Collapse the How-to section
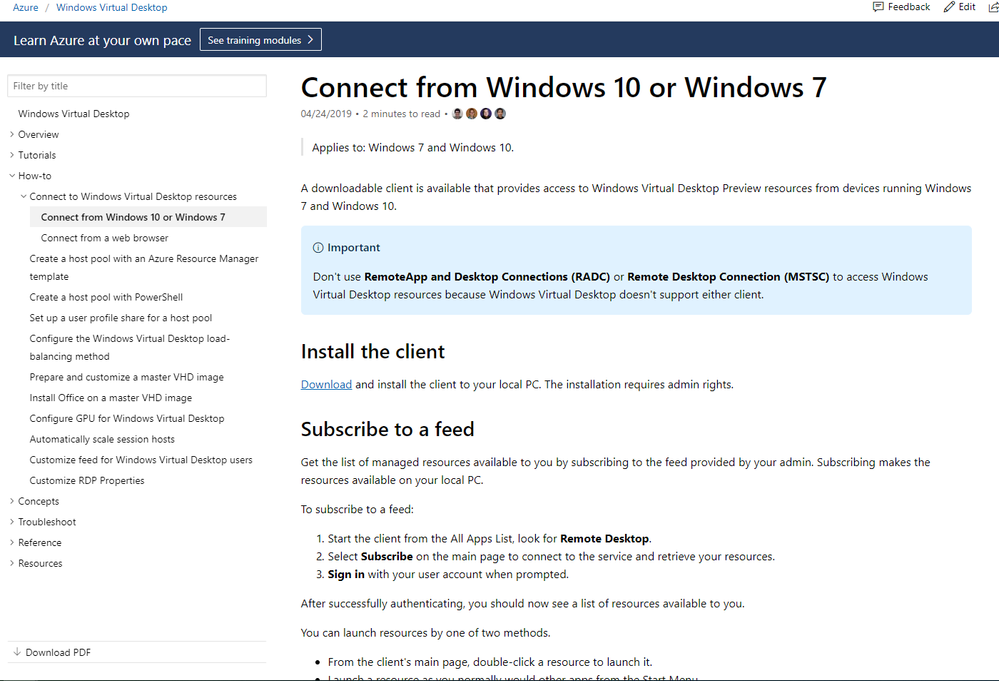The image size is (999, 681). 12,176
